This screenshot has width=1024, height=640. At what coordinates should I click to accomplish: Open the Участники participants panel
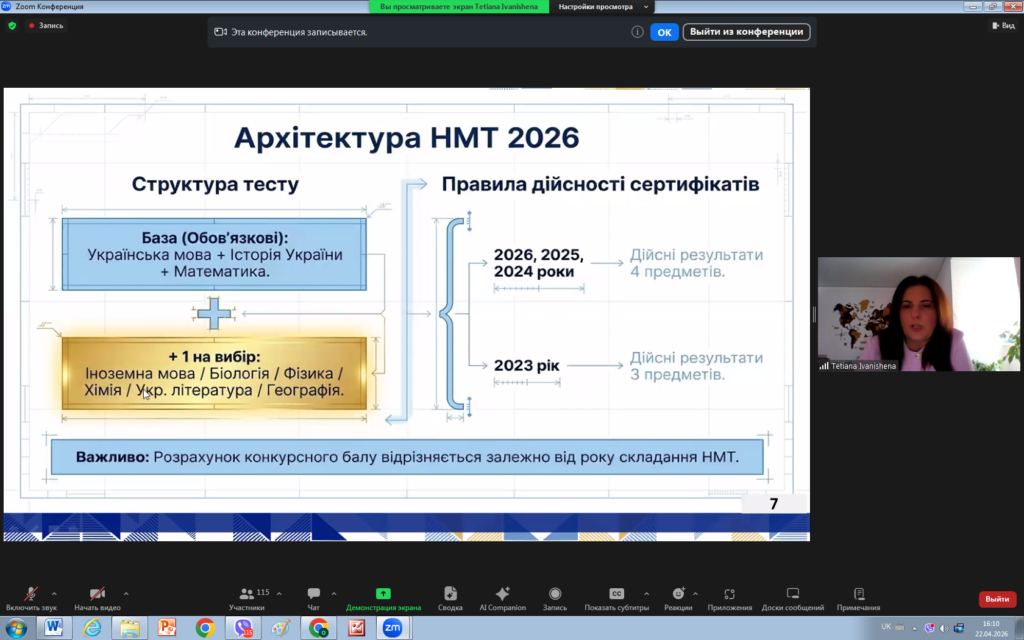247,595
